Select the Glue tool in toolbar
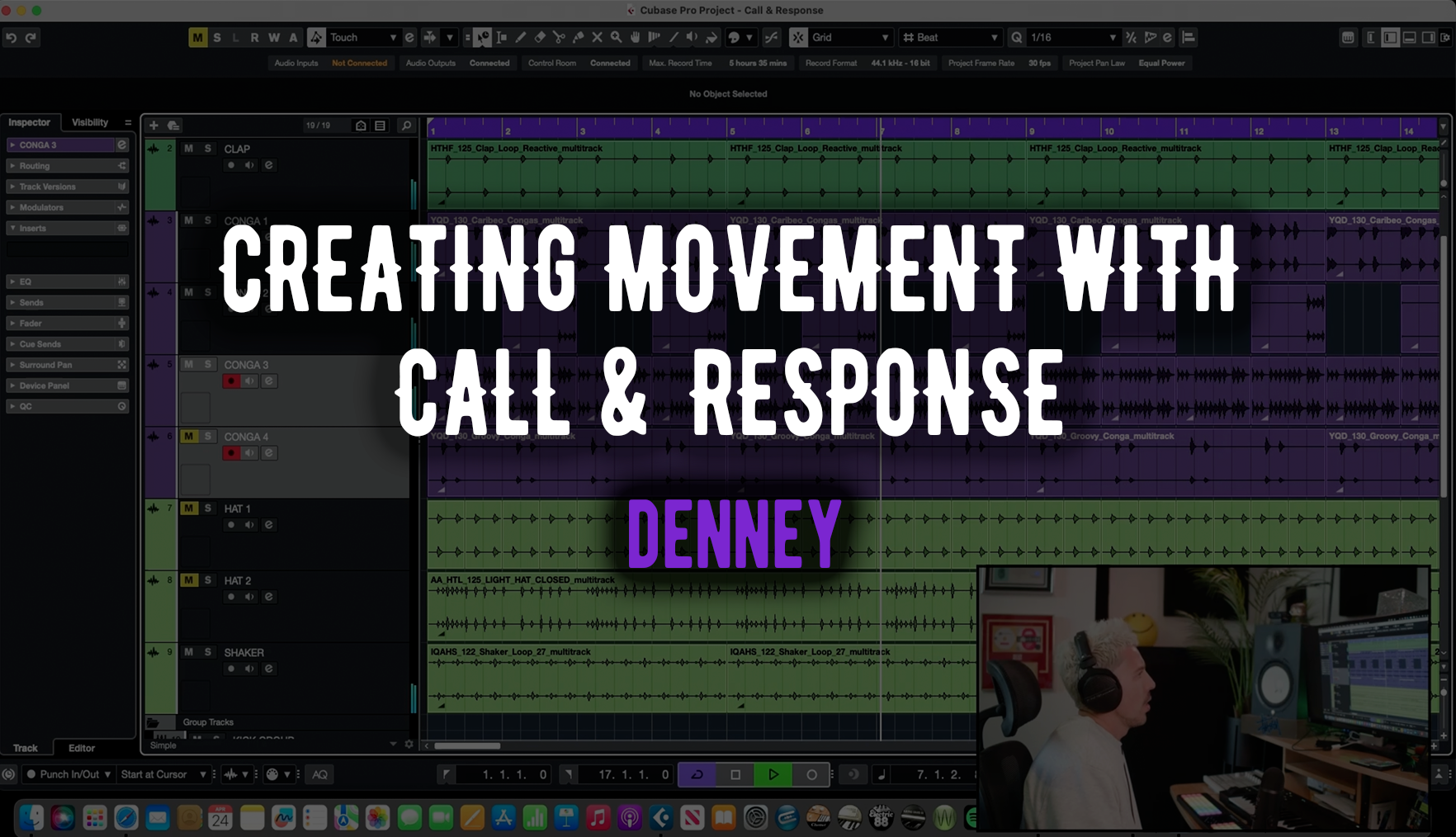This screenshot has width=1456, height=837. [578, 37]
